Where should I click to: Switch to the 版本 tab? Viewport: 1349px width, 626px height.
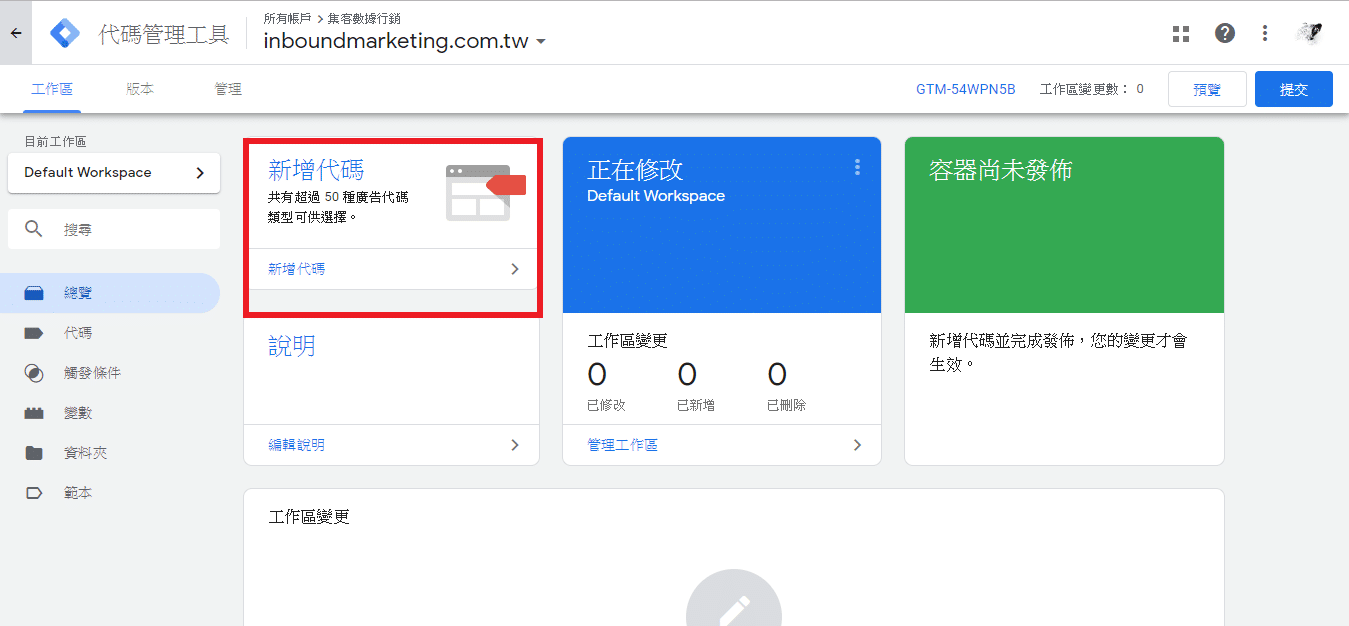139,88
